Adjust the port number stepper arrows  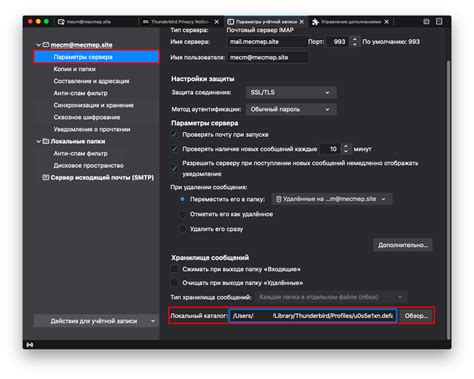coord(355,42)
